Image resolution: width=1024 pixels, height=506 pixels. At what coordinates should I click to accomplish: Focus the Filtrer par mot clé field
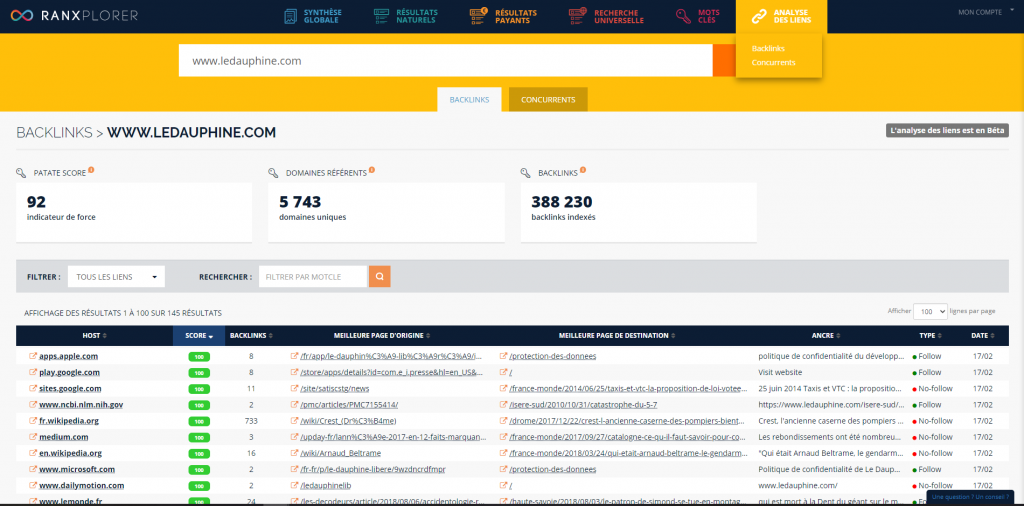click(313, 277)
